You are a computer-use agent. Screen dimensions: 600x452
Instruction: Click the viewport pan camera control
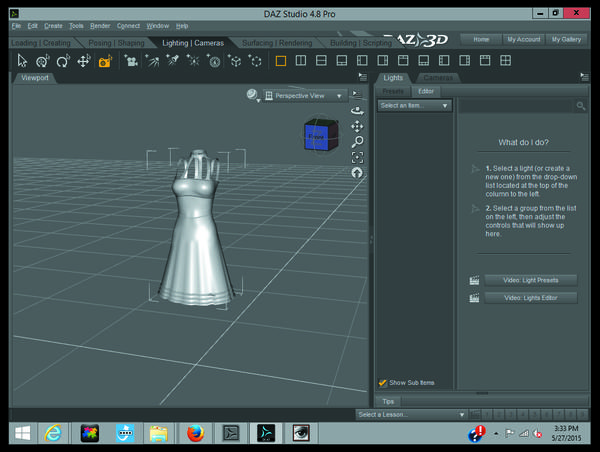357,126
